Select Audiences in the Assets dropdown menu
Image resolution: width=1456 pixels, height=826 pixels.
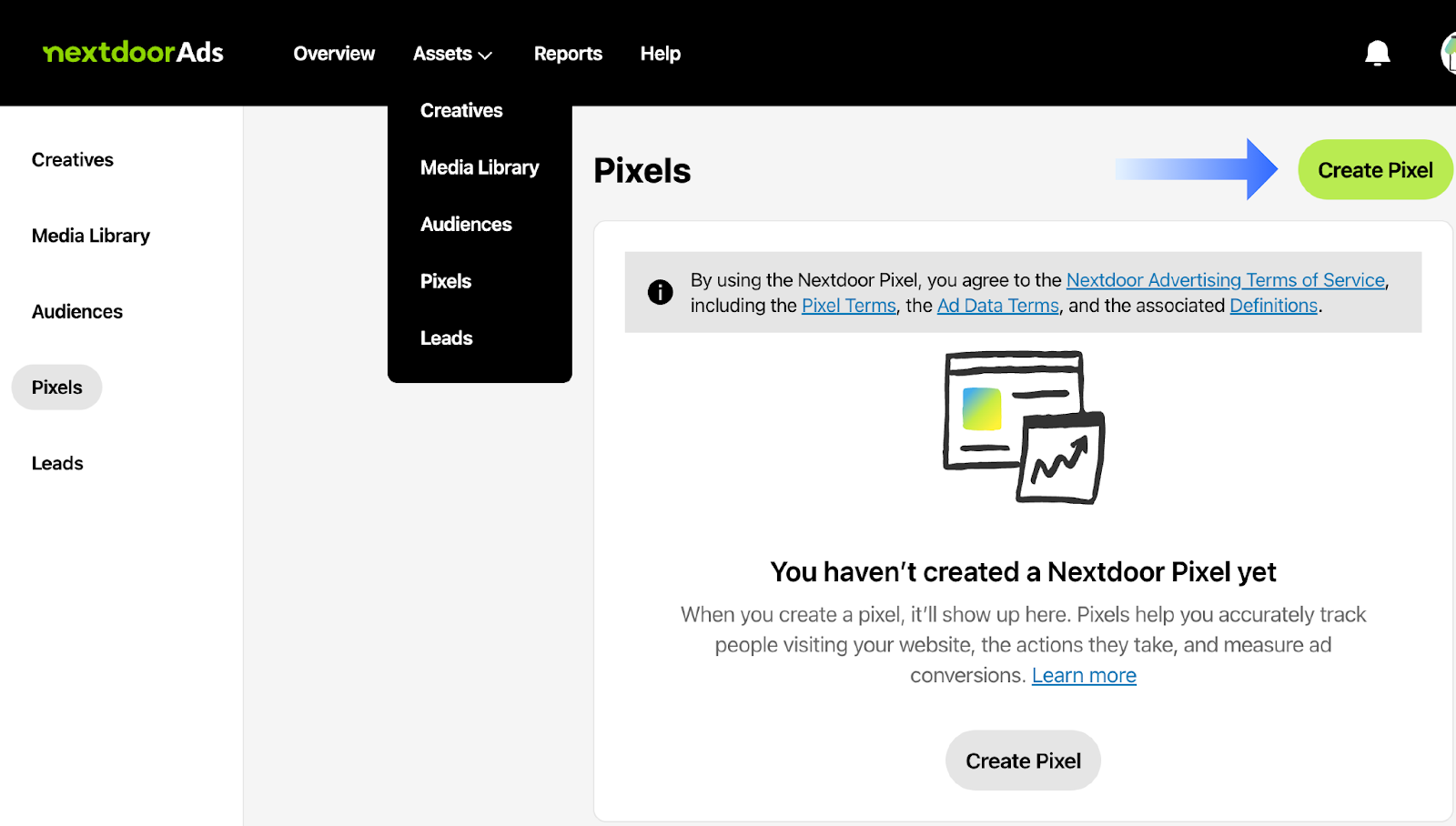466,225
